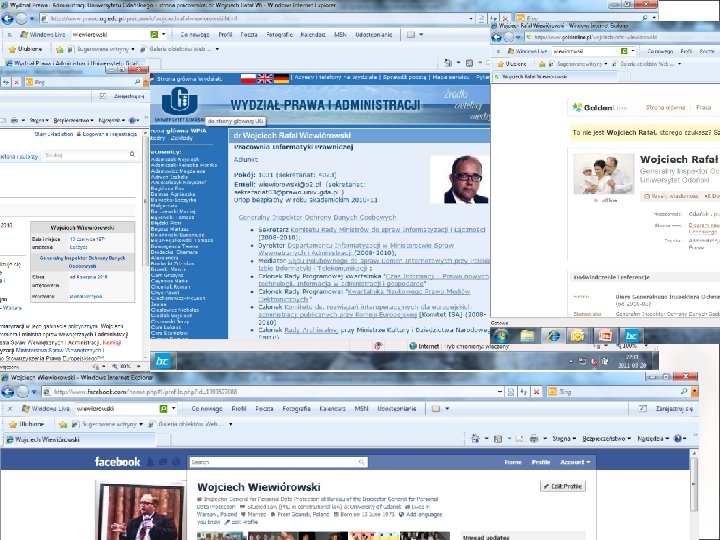This screenshot has height=540, width=720.
Task: Click Zarejestruj się in Facebook window toolbar
Action: 674,408
